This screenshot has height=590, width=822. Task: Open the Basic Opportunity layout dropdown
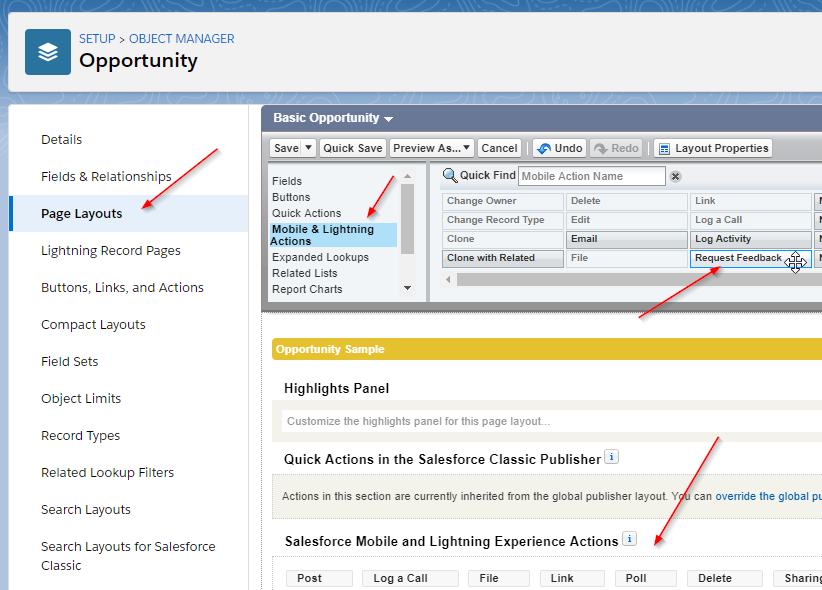click(x=388, y=119)
